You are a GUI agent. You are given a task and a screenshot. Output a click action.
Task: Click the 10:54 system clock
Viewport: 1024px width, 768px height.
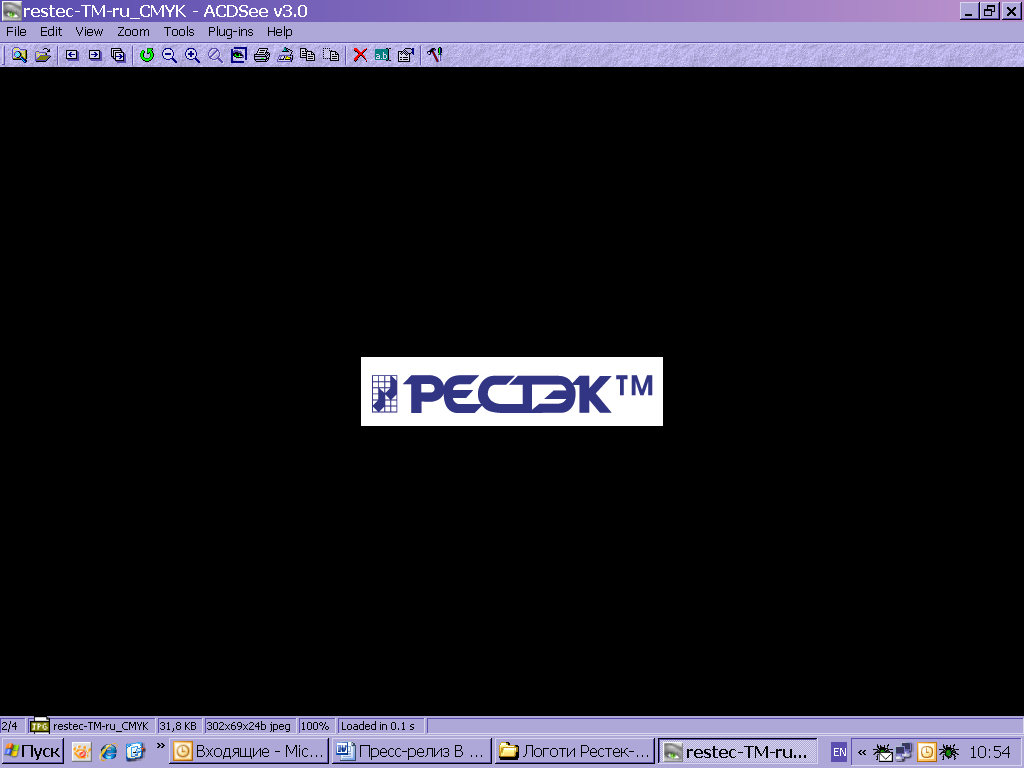click(x=989, y=752)
